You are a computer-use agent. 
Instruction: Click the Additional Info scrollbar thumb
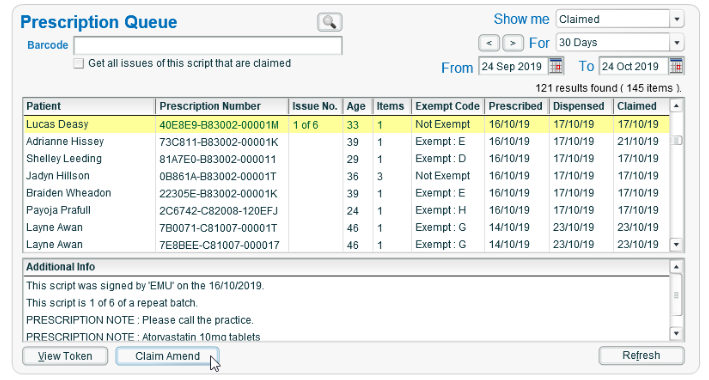[676, 295]
